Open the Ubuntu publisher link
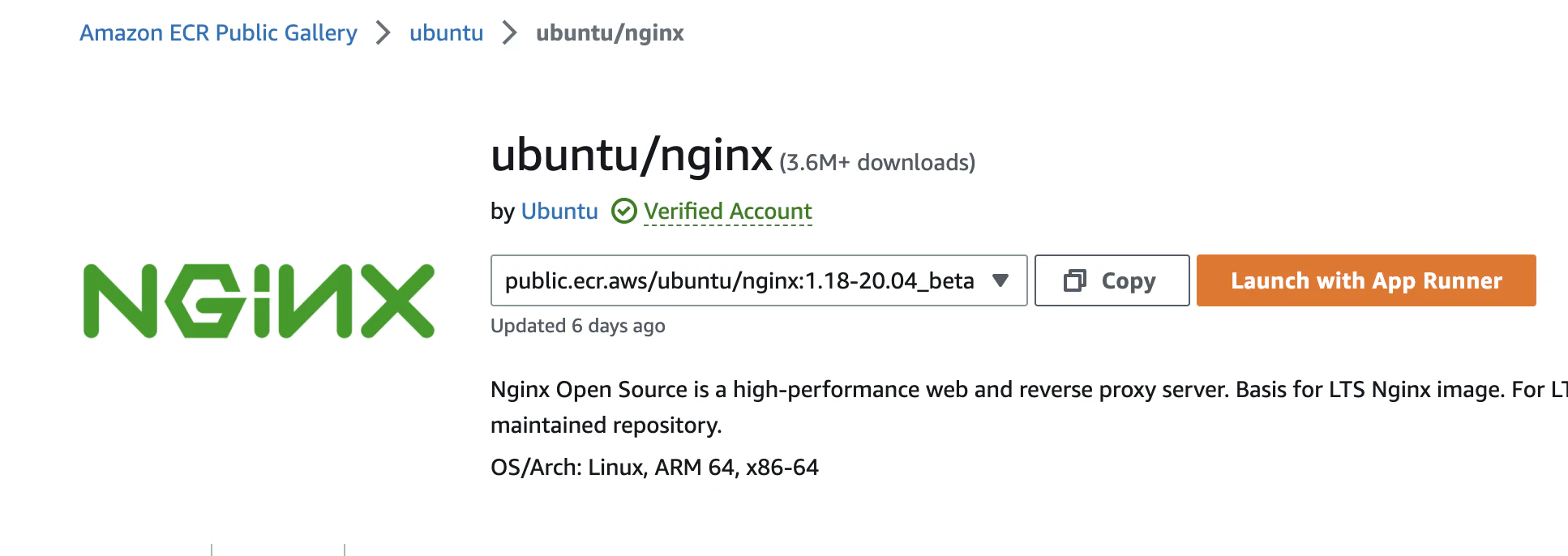The width and height of the screenshot is (1568, 556). [559, 212]
